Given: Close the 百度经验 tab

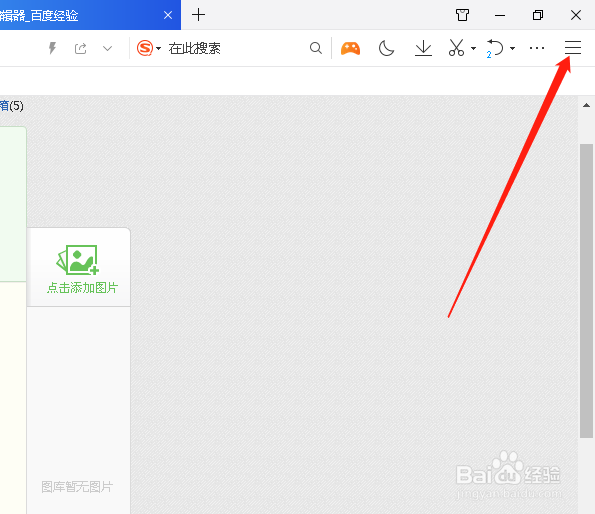Looking at the screenshot, I should pyautogui.click(x=168, y=15).
